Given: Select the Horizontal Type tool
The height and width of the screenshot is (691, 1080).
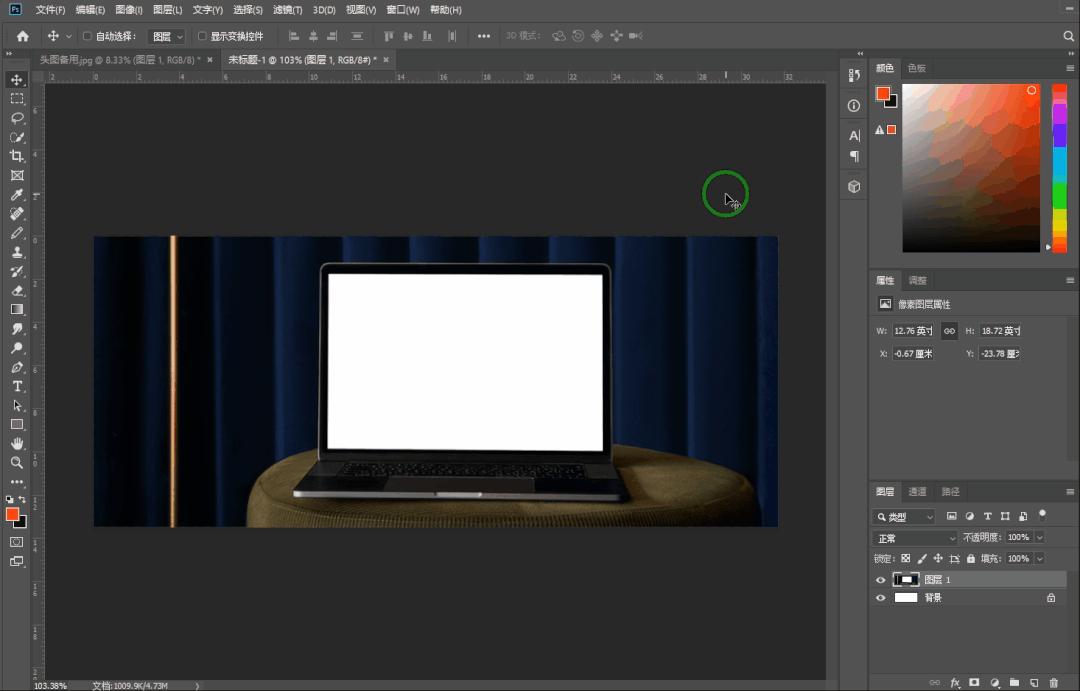Looking at the screenshot, I should click(17, 387).
